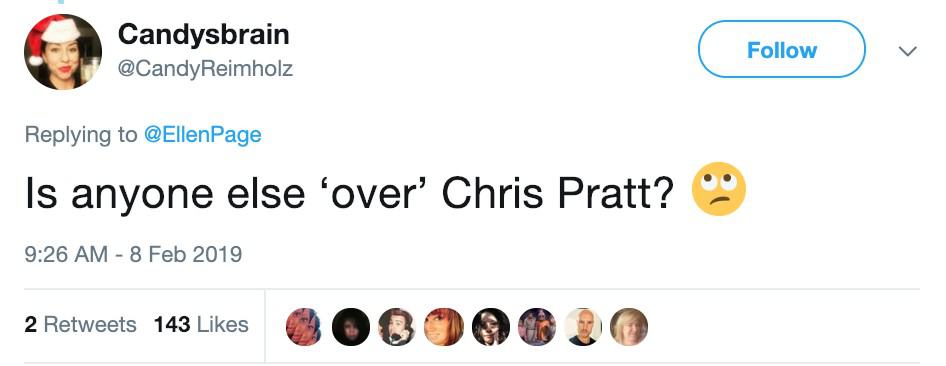
Task: Open Candysbrain's Santa-hat profile picture
Action: tap(63, 52)
